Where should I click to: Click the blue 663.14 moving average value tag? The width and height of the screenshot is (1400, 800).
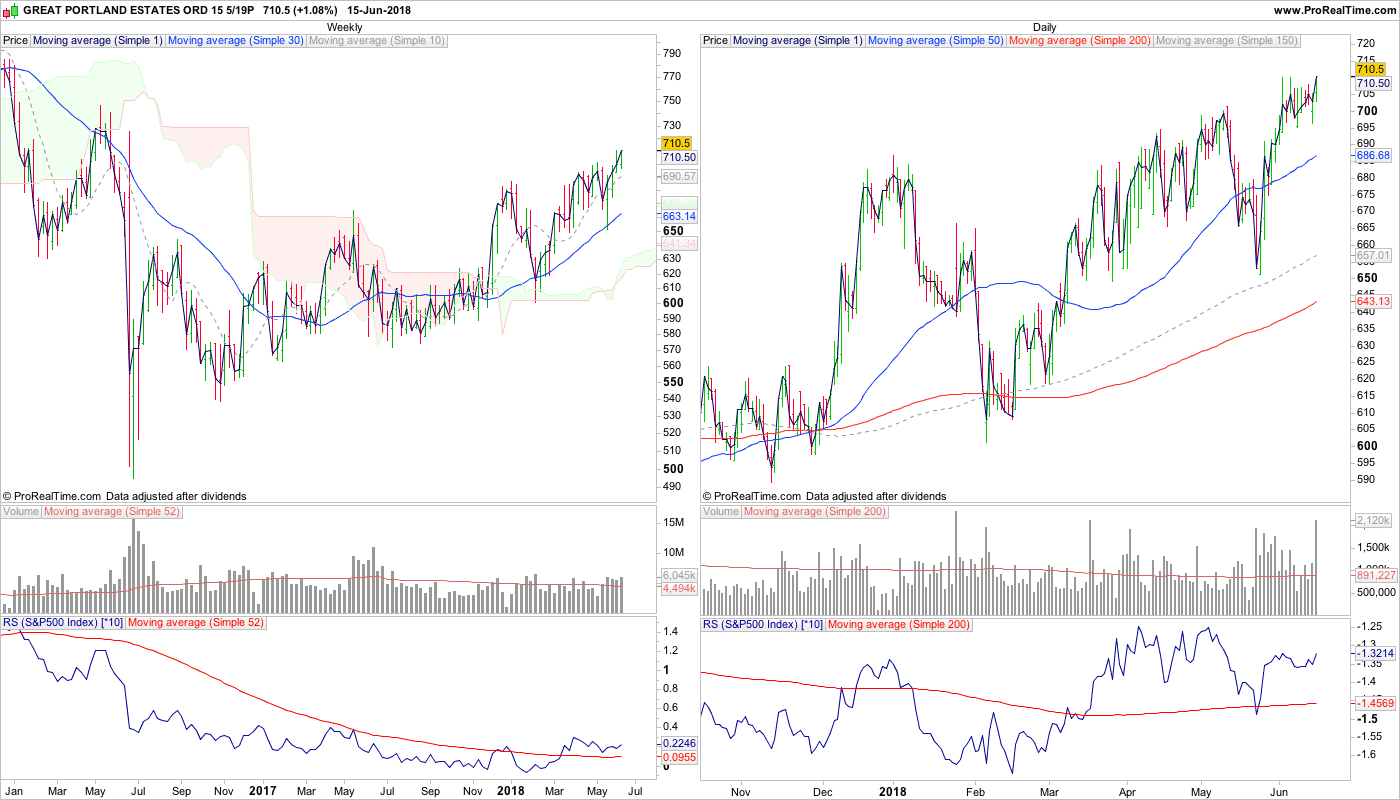pos(679,216)
